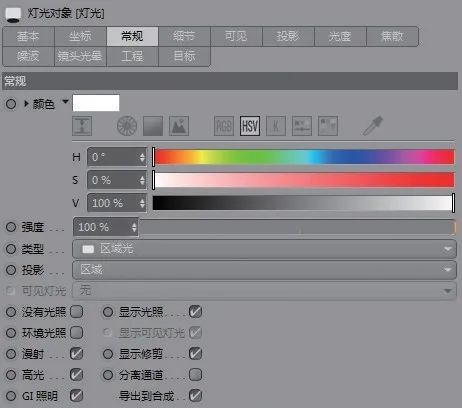Open the 噪波 tab
Image resolution: width=462 pixels, height=408 pixels.
click(28, 56)
